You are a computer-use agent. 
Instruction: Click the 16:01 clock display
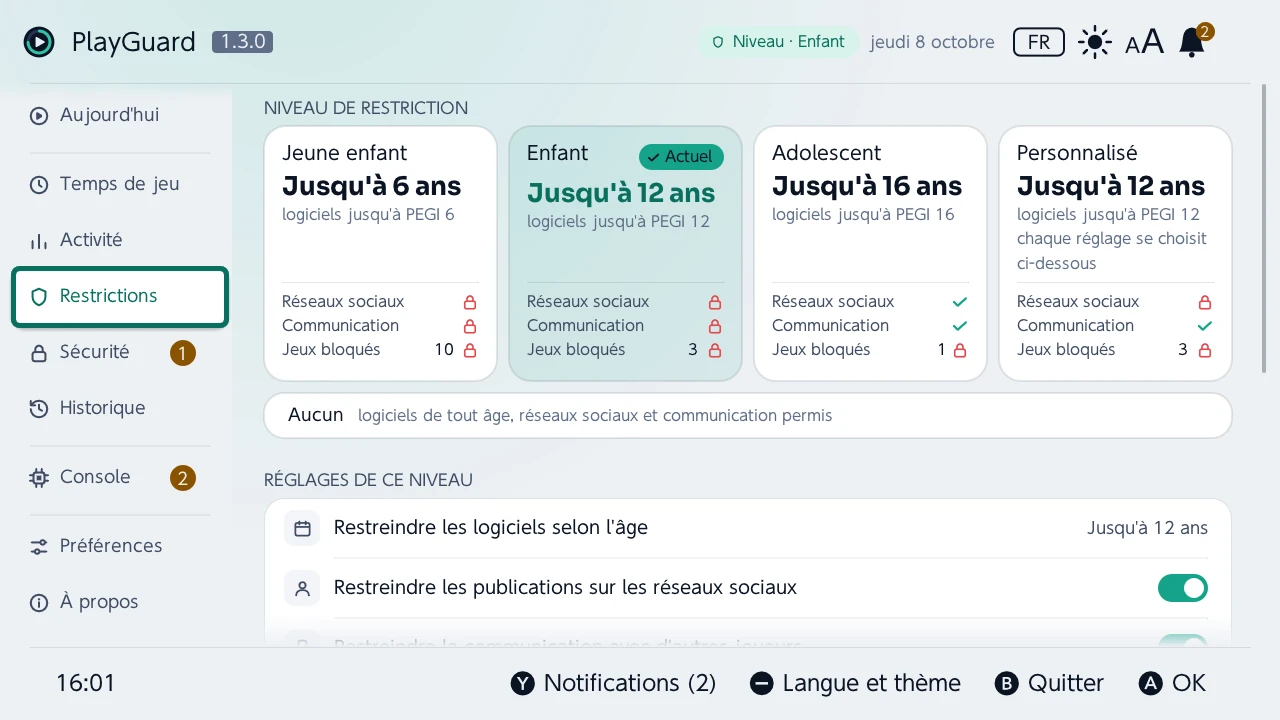(x=86, y=683)
